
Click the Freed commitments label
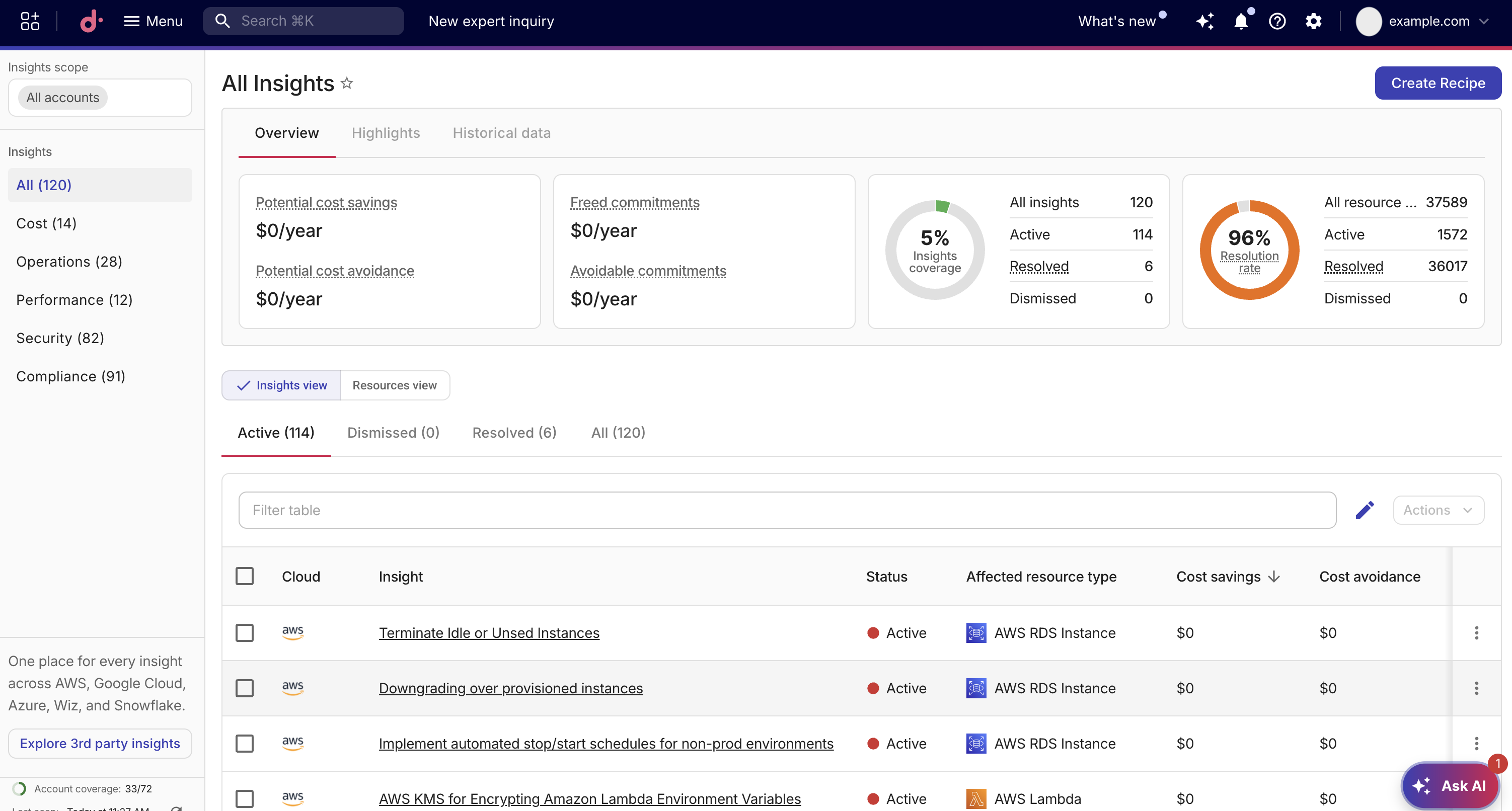[635, 202]
